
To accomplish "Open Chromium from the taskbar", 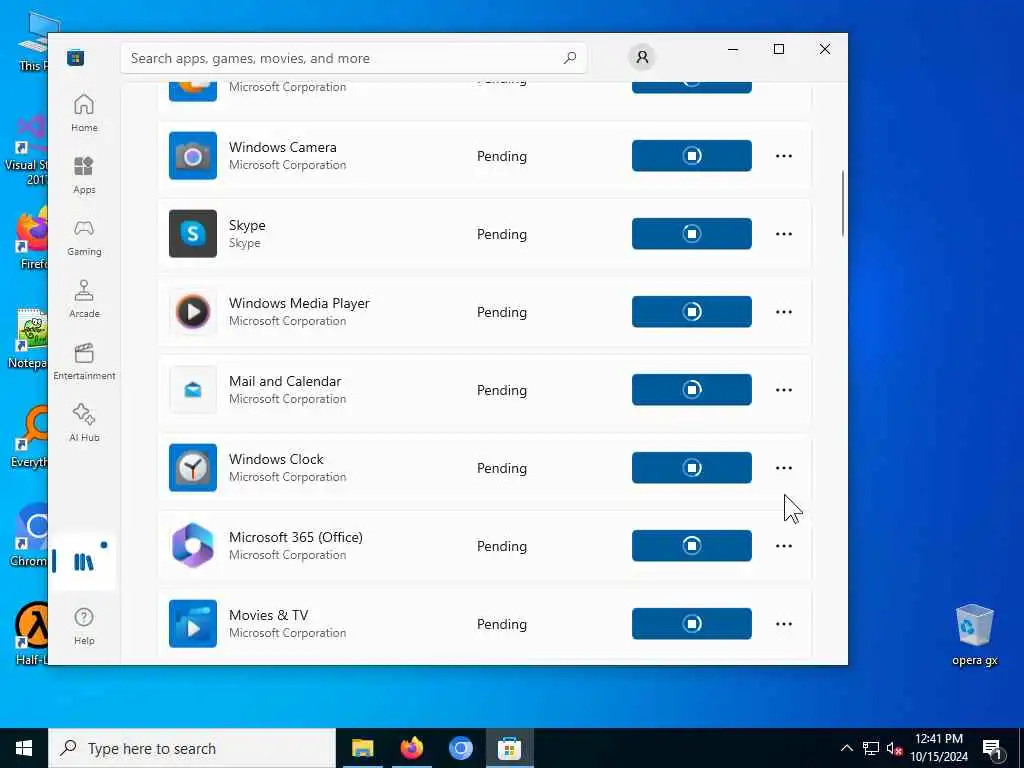I will (x=460, y=748).
